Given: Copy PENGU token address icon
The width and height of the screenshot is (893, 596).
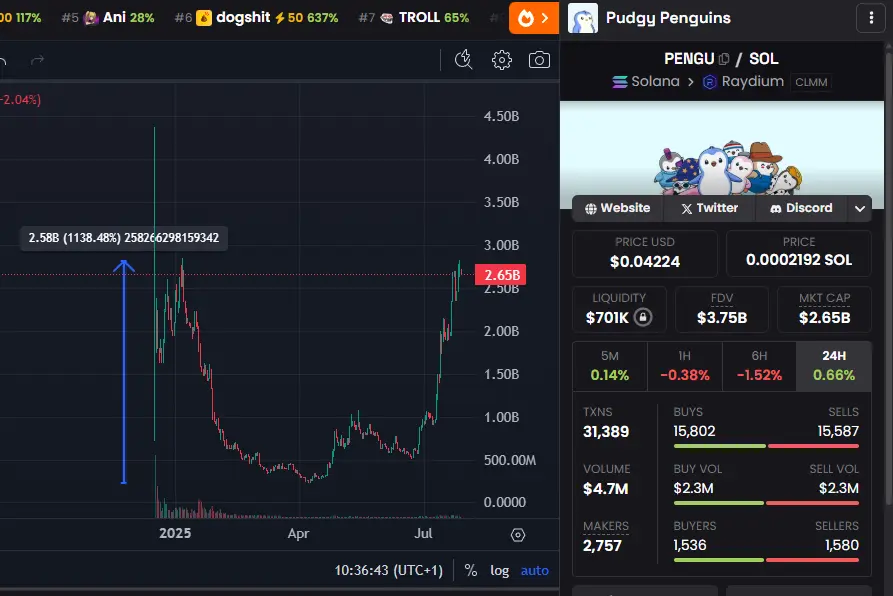Looking at the screenshot, I should coord(724,59).
